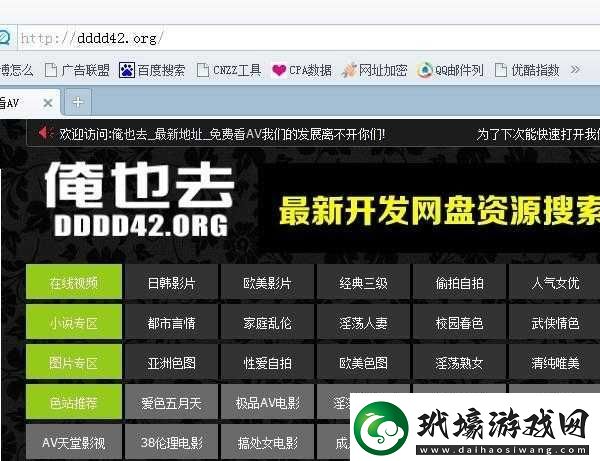This screenshot has width=600, height=461.
Task: Open the AV天堂影视 link
Action: point(74,443)
